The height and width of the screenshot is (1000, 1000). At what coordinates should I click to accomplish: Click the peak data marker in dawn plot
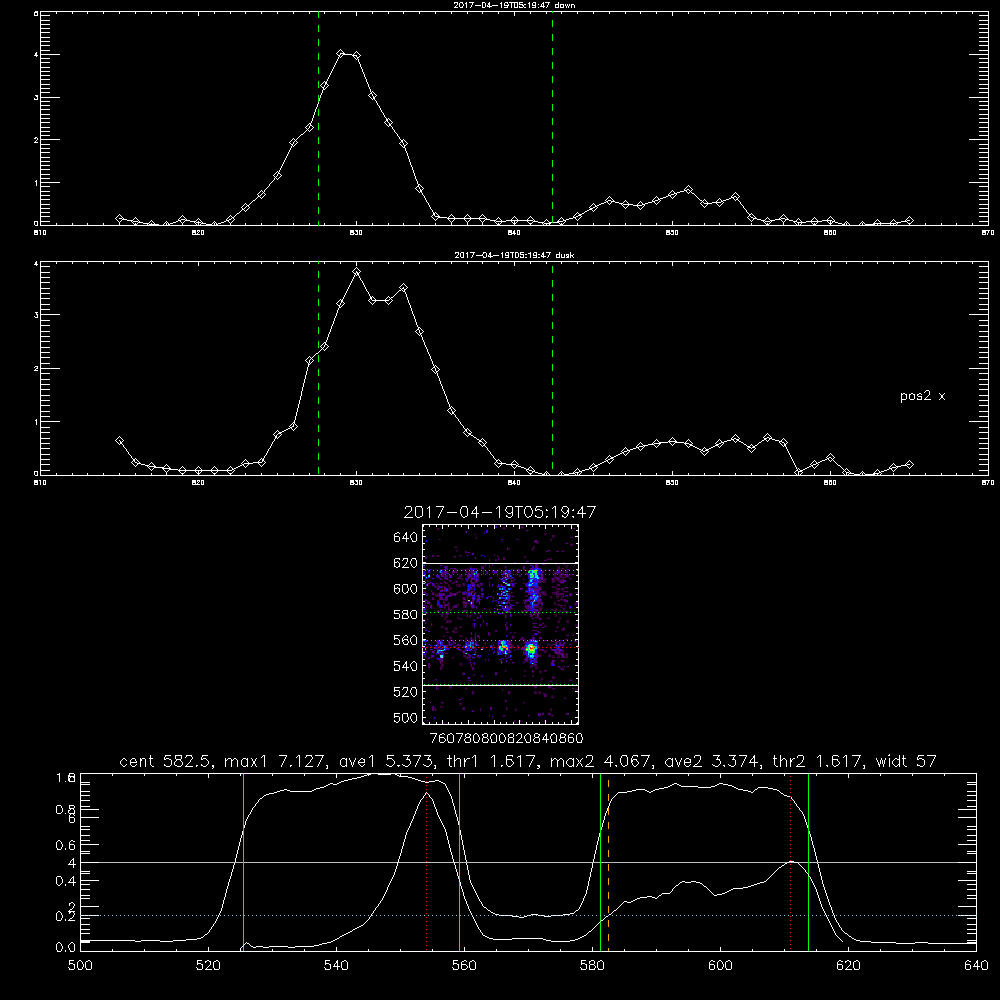pyautogui.click(x=341, y=54)
